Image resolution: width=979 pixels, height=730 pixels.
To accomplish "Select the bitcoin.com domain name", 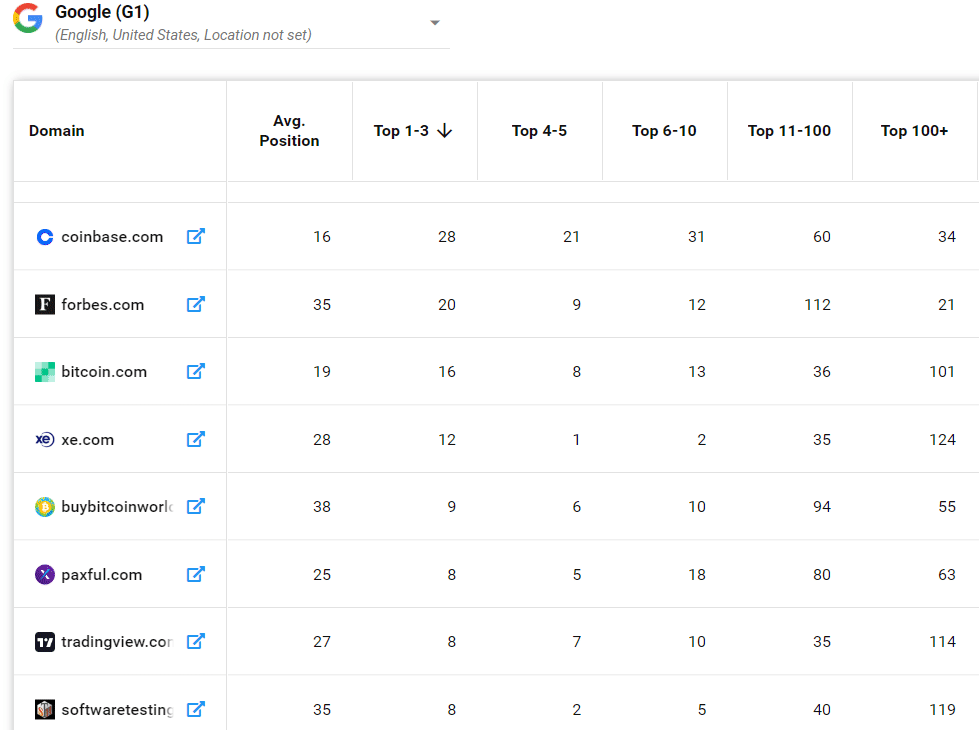I will click(x=104, y=372).
